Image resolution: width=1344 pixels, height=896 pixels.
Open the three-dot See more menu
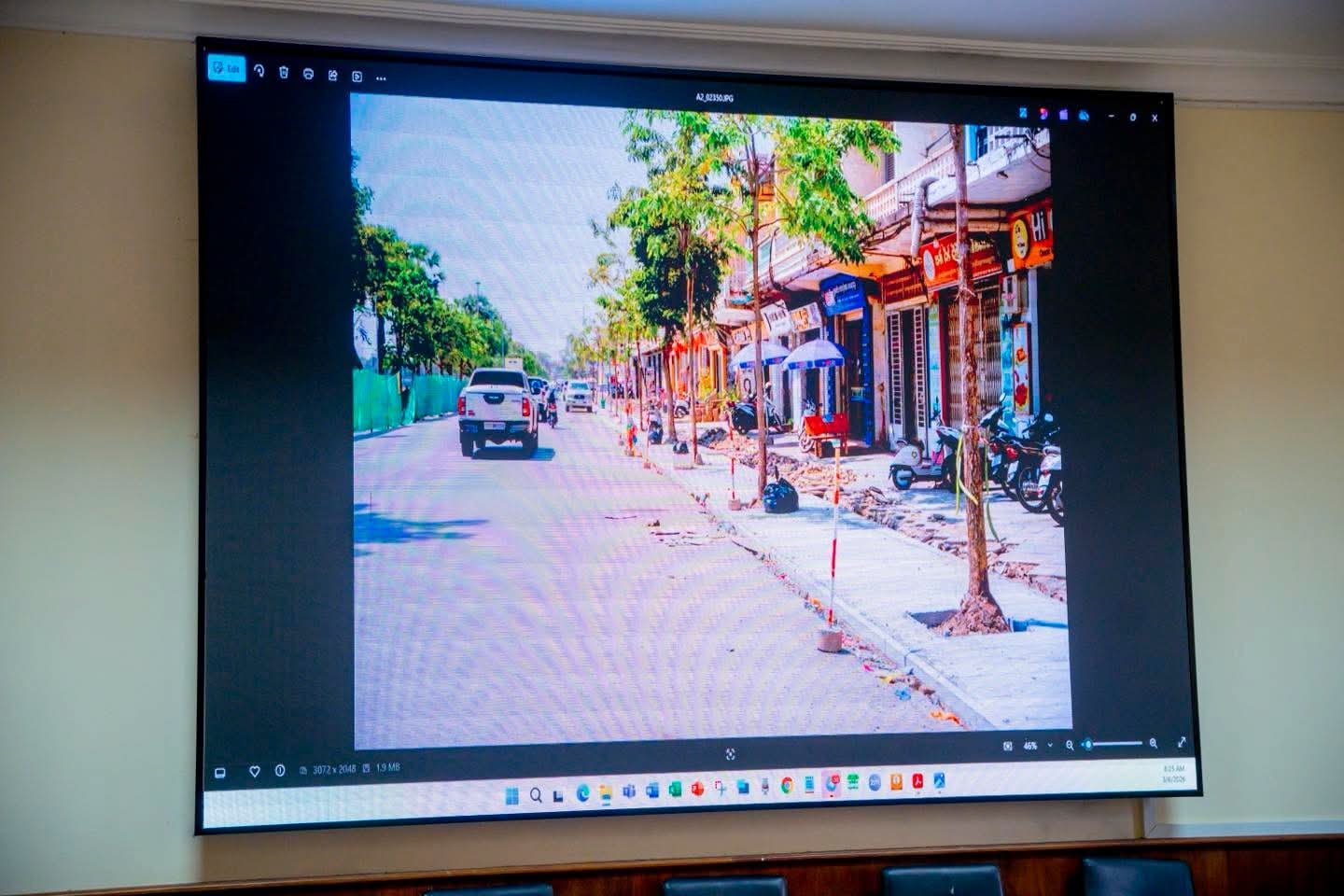click(x=381, y=79)
